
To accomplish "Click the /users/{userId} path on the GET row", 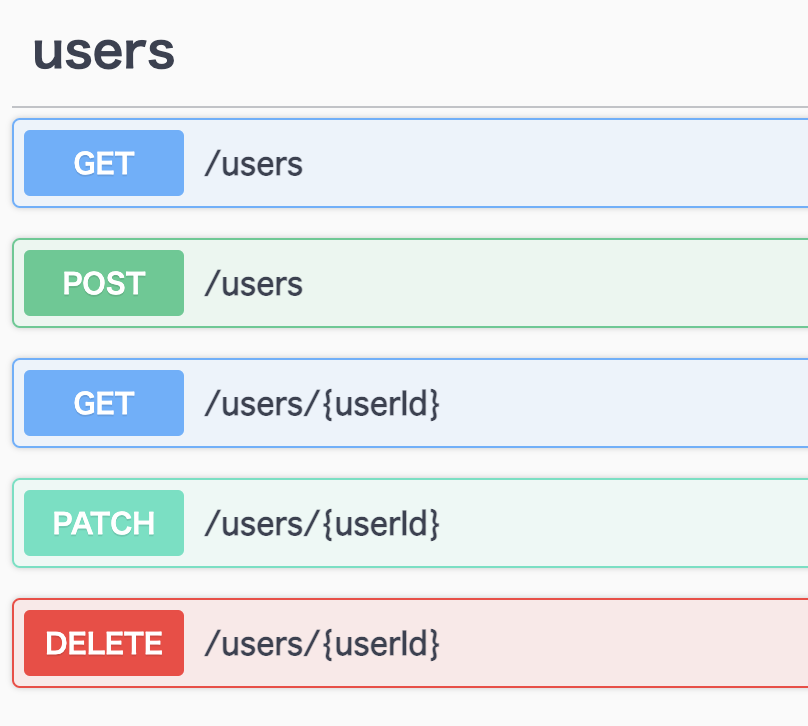I will (x=324, y=403).
